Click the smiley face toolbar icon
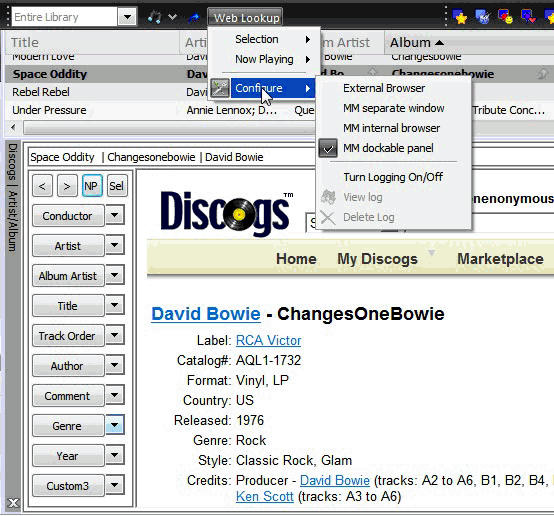 click(x=506, y=17)
